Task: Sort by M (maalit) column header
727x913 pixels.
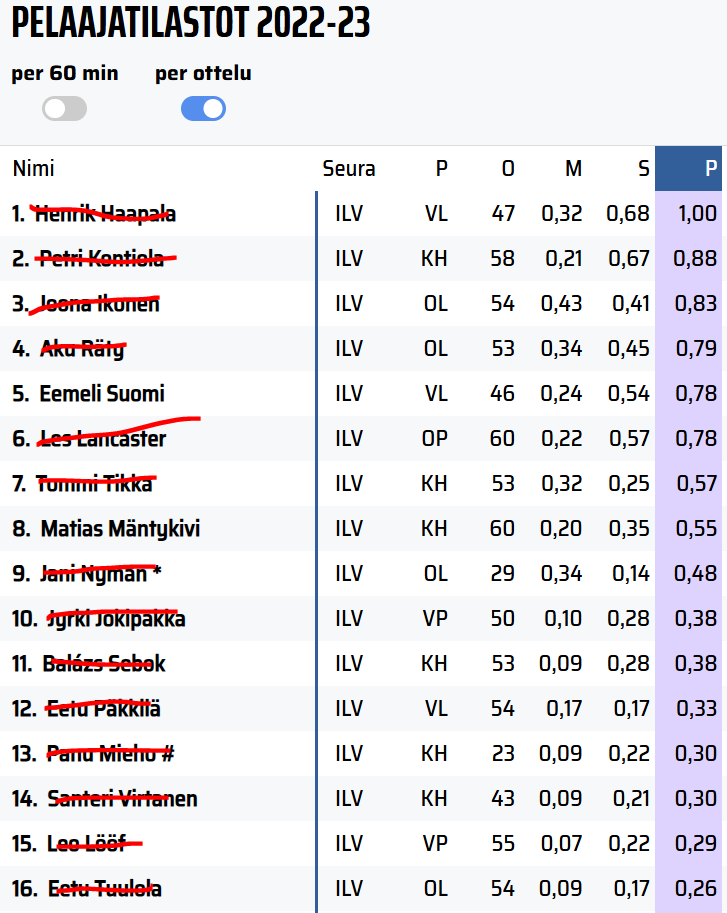Action: [x=573, y=169]
